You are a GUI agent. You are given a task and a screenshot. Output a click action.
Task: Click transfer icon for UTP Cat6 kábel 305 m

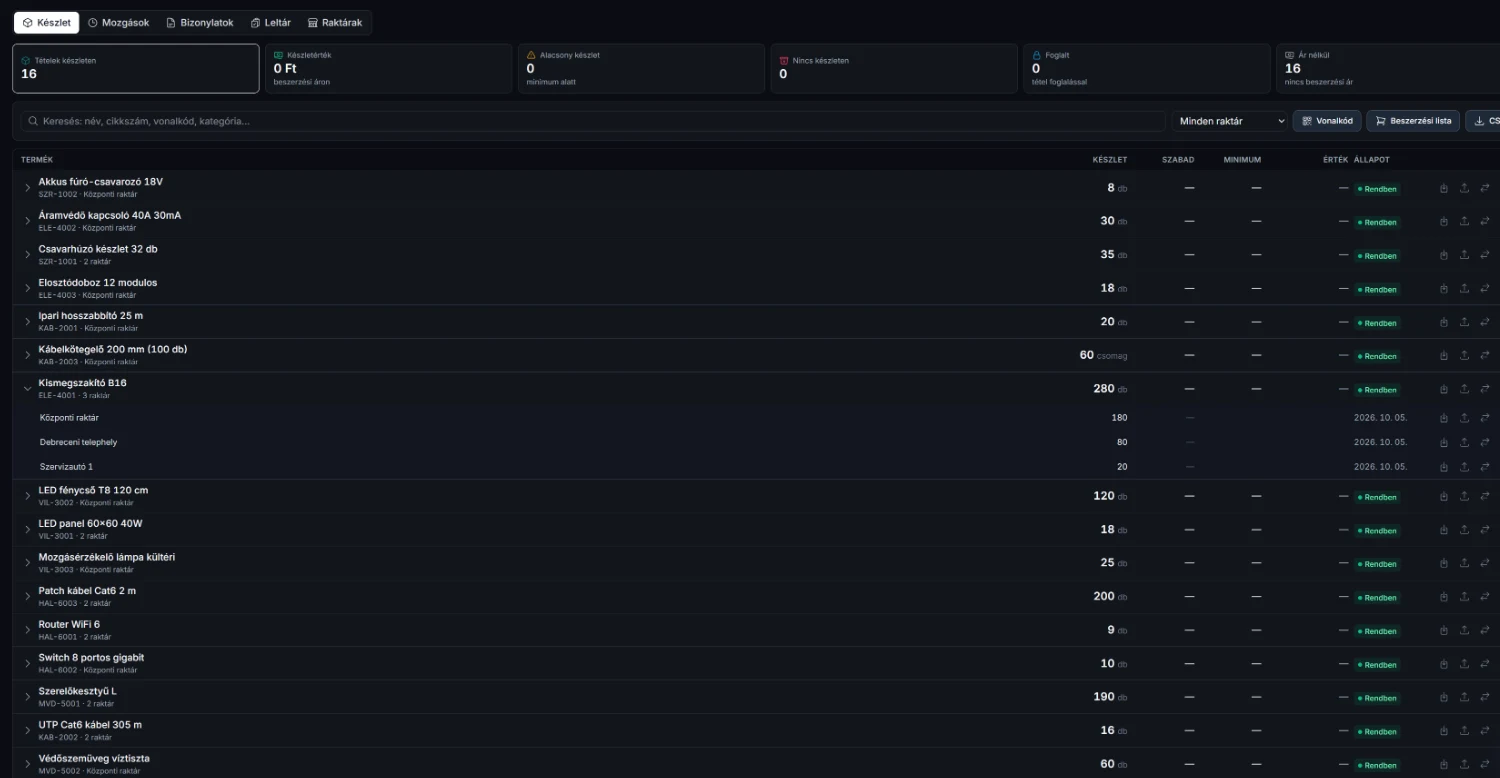pyautogui.click(x=1485, y=731)
